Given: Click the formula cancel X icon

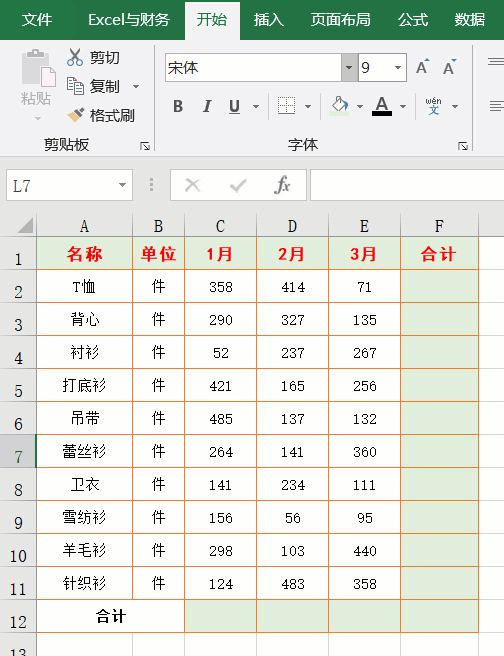Looking at the screenshot, I should 192,185.
